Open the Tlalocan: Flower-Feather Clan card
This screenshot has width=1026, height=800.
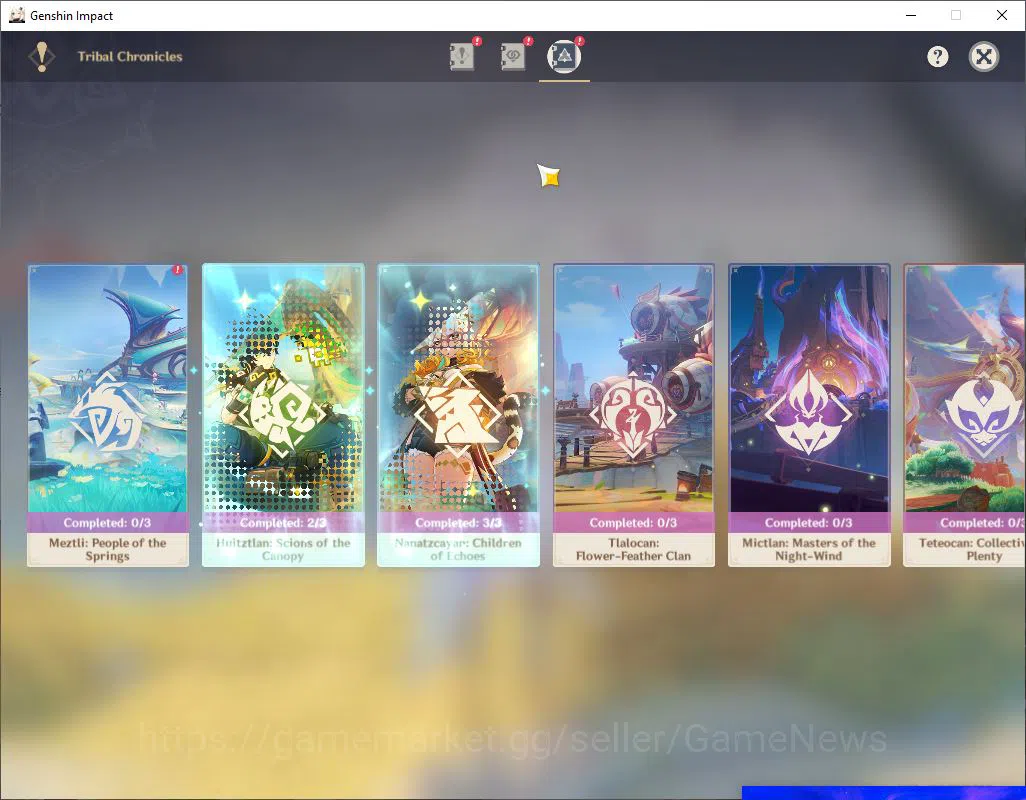(633, 415)
